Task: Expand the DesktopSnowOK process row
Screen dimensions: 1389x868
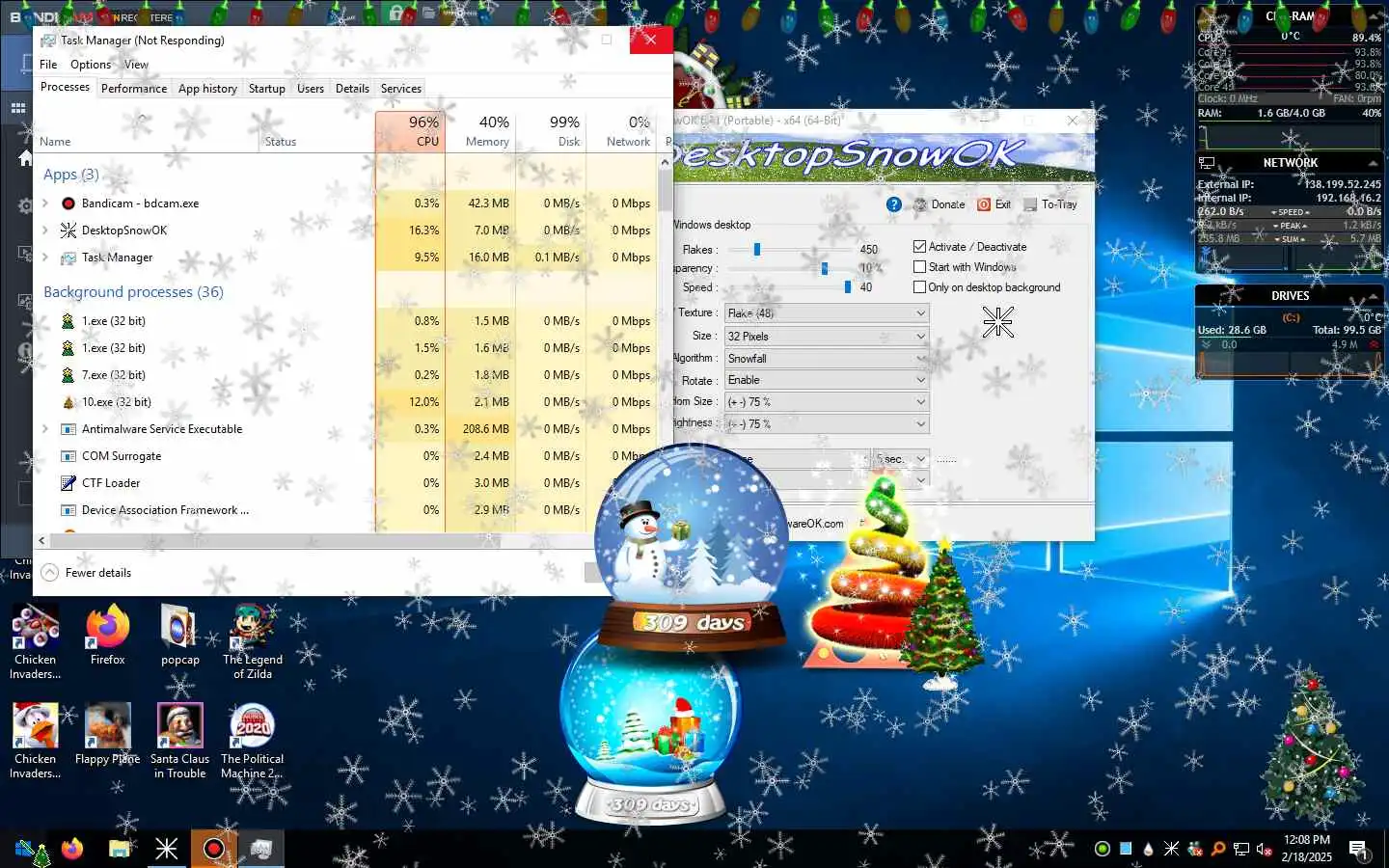Action: click(45, 231)
